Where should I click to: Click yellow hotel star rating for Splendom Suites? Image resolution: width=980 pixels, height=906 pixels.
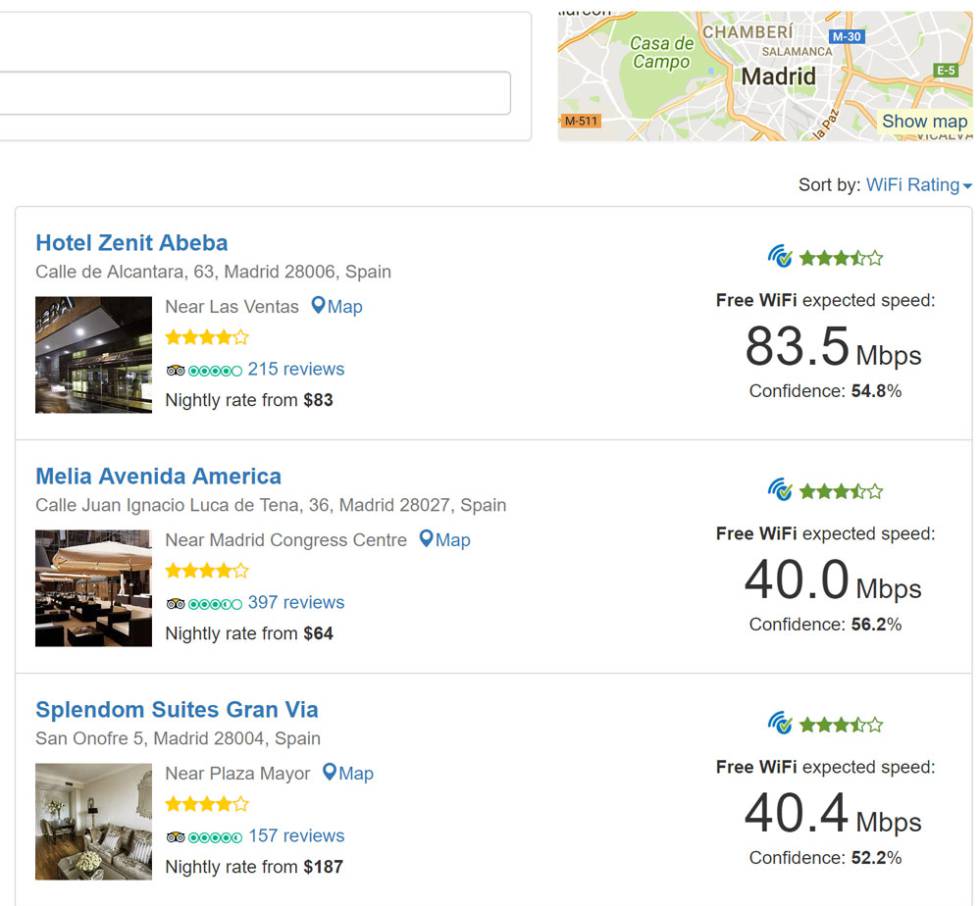[x=207, y=804]
